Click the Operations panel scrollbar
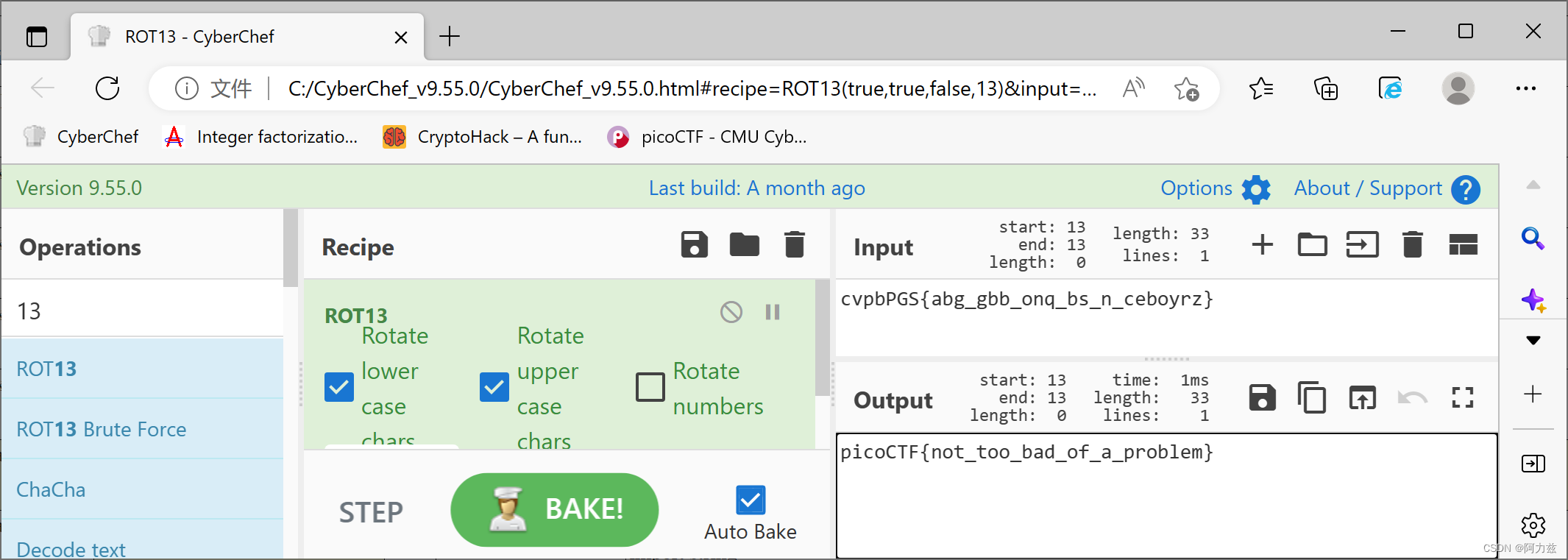Screen dimensions: 1568x560 point(291,248)
